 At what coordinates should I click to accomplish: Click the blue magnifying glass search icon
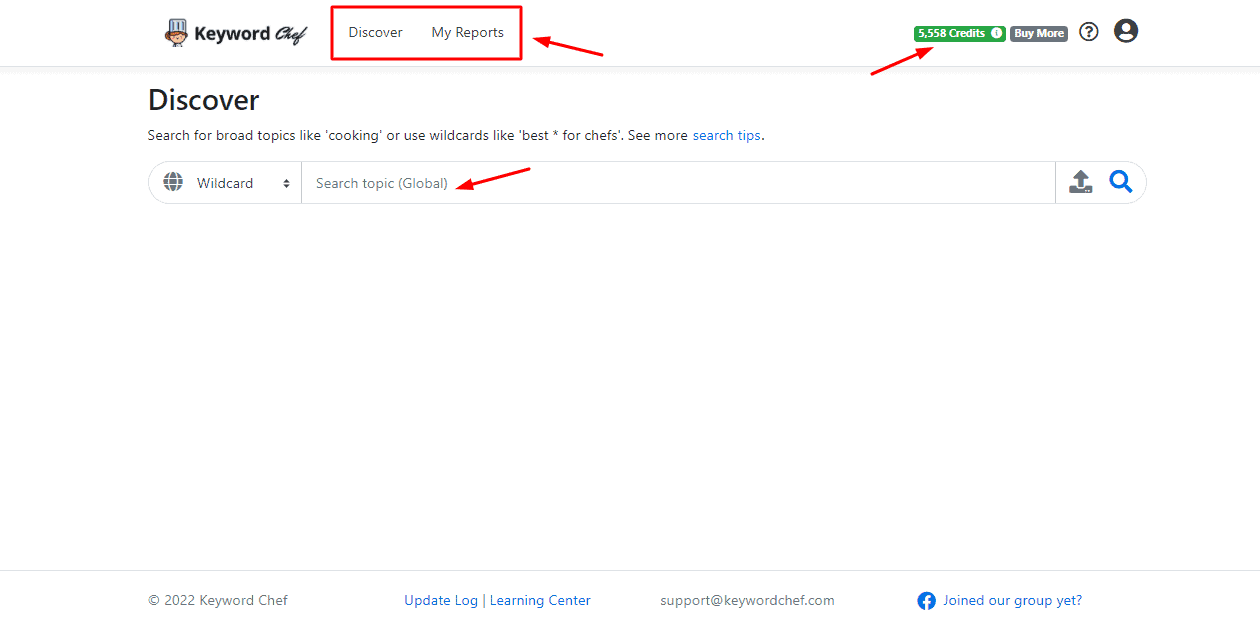pyautogui.click(x=1121, y=182)
